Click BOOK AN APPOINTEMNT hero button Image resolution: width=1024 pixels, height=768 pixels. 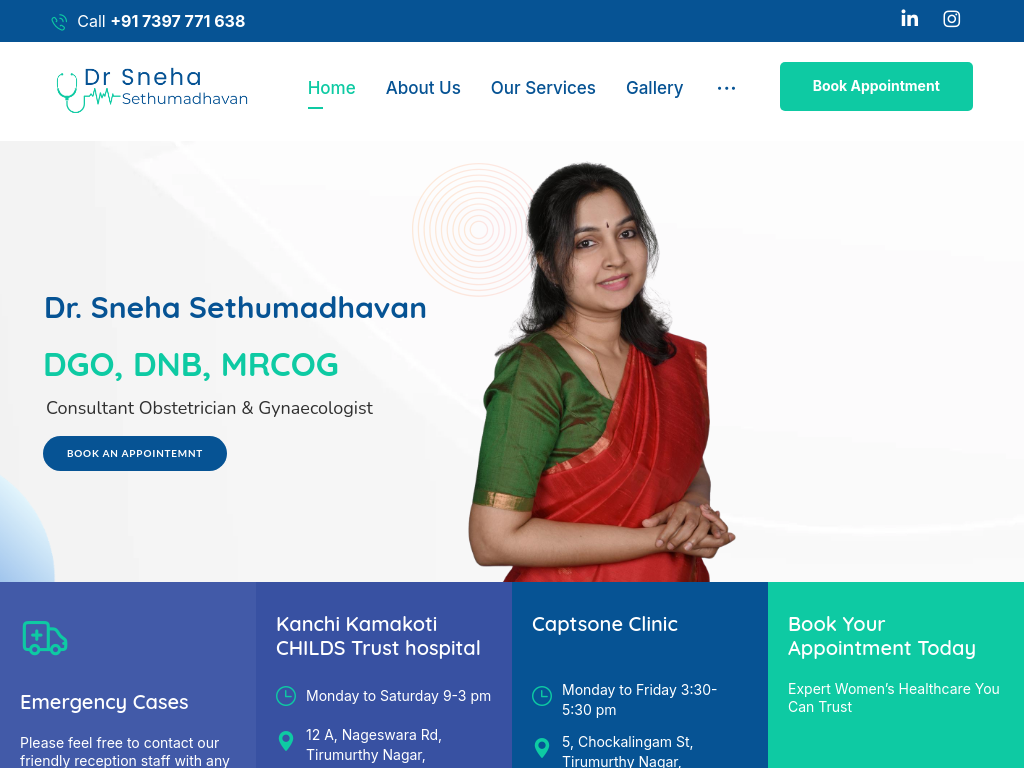[x=135, y=453]
